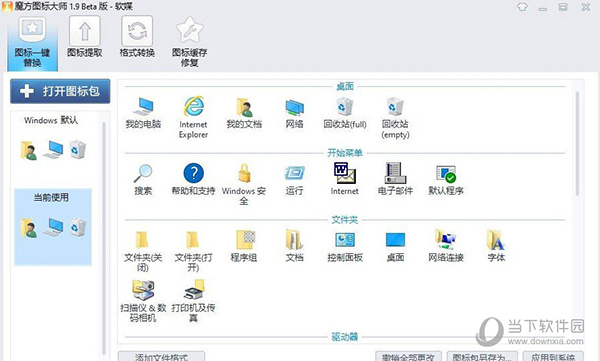The image size is (600, 361).
Task: Select the 扫描仪 & 数码相机 icon
Action: pyautogui.click(x=143, y=301)
